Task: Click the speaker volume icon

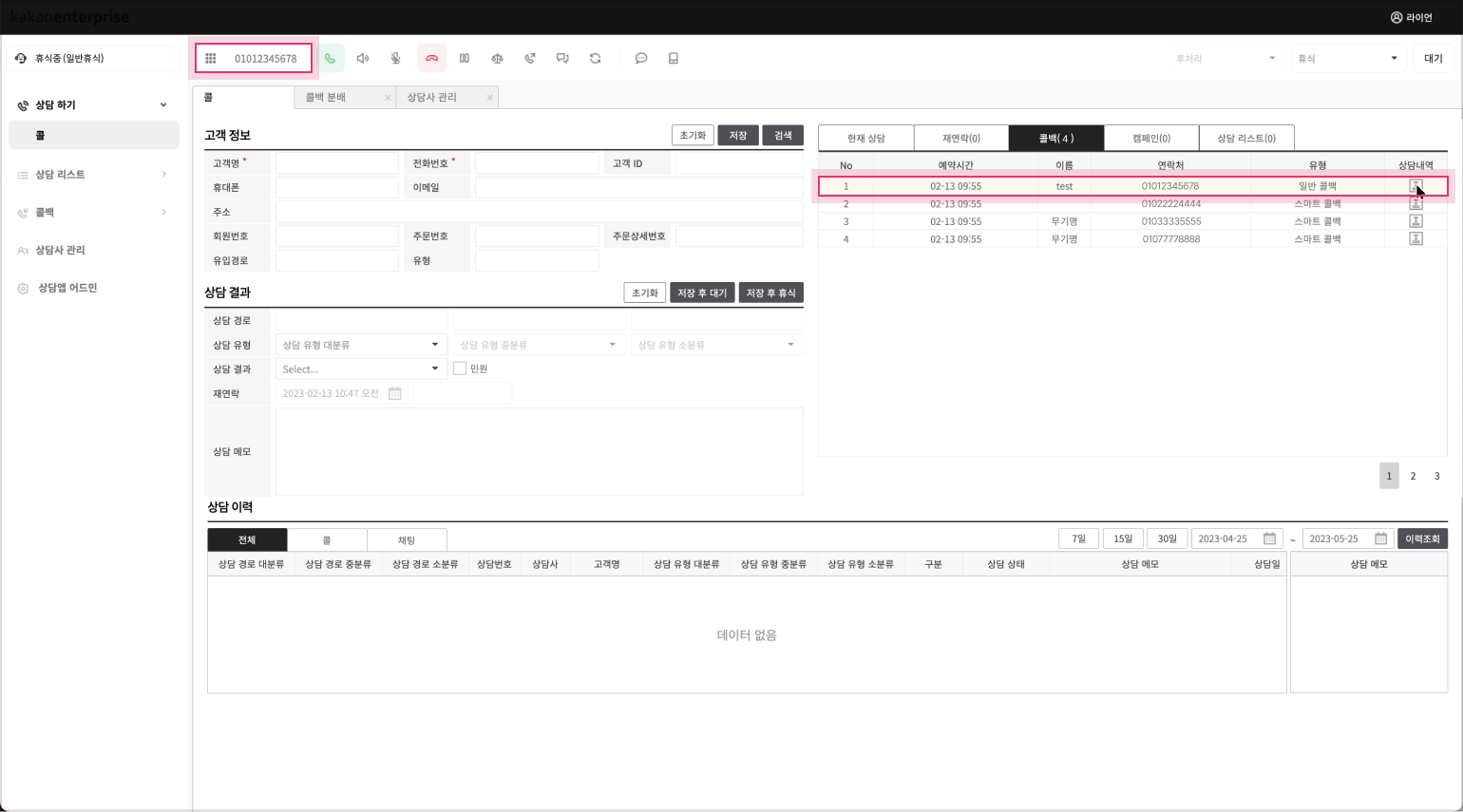Action: tap(363, 59)
